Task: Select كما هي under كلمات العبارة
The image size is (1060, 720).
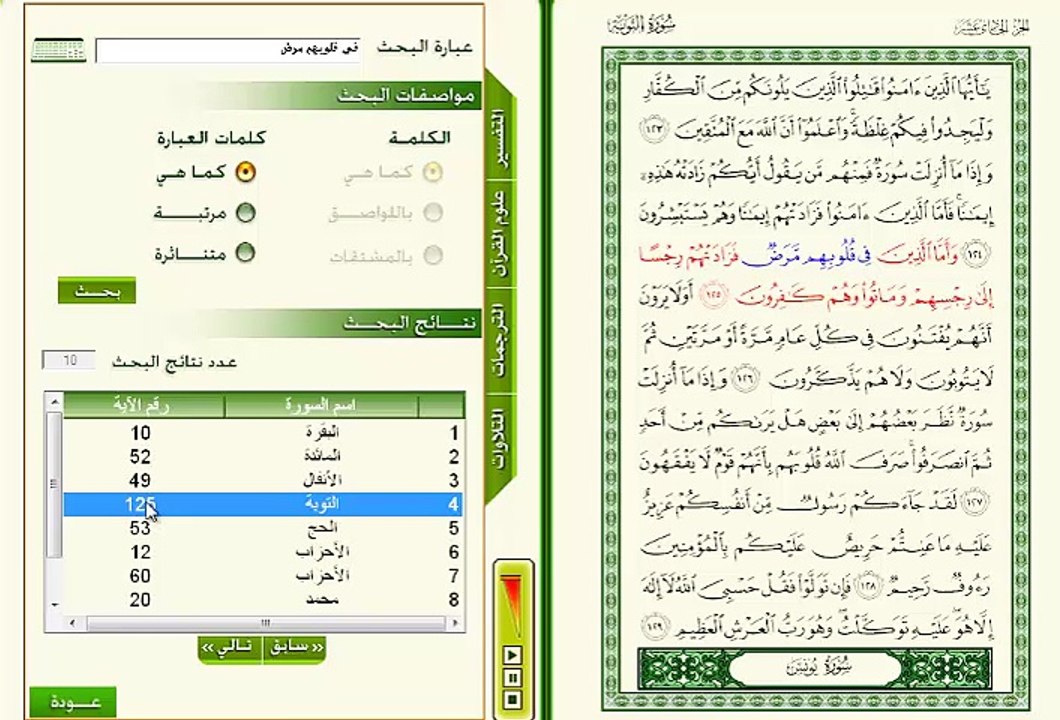Action: point(245,172)
